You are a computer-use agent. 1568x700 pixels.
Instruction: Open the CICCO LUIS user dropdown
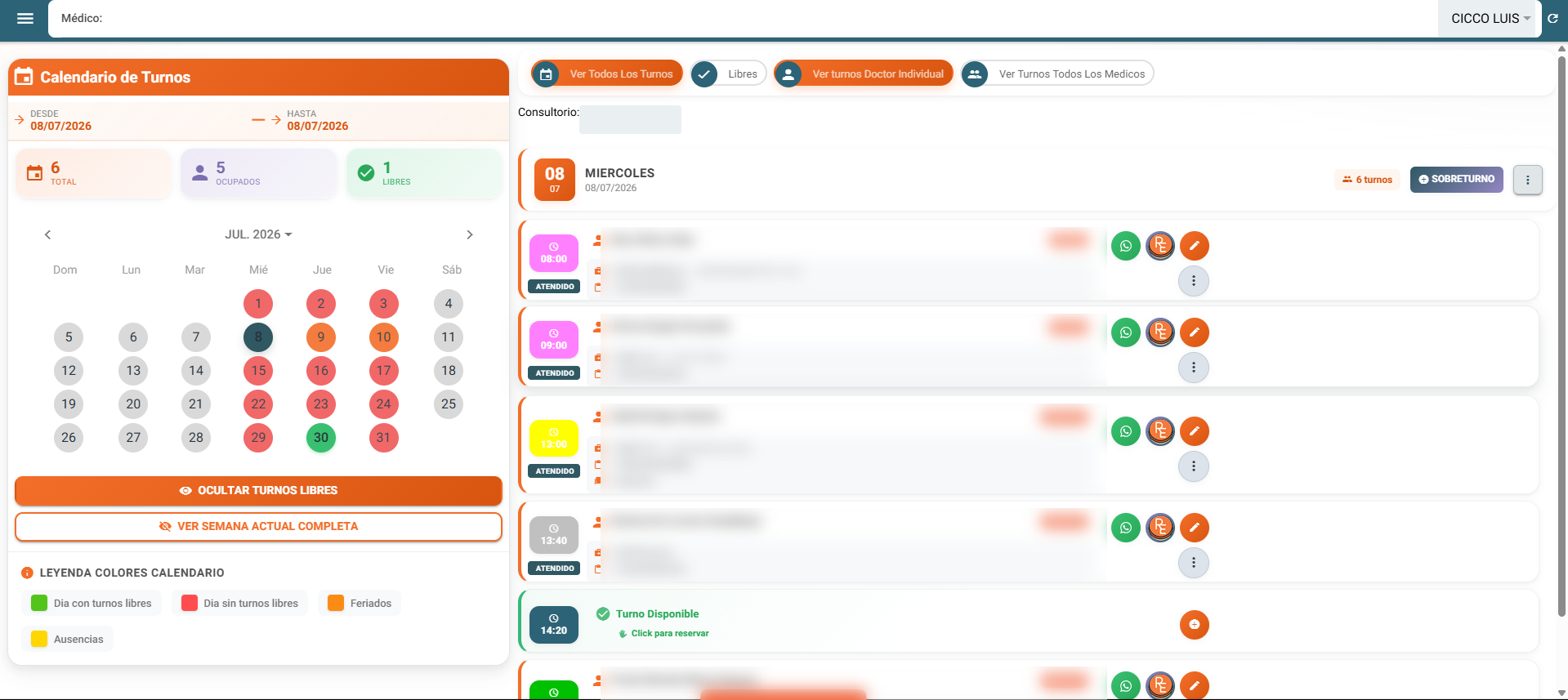pyautogui.click(x=1490, y=18)
